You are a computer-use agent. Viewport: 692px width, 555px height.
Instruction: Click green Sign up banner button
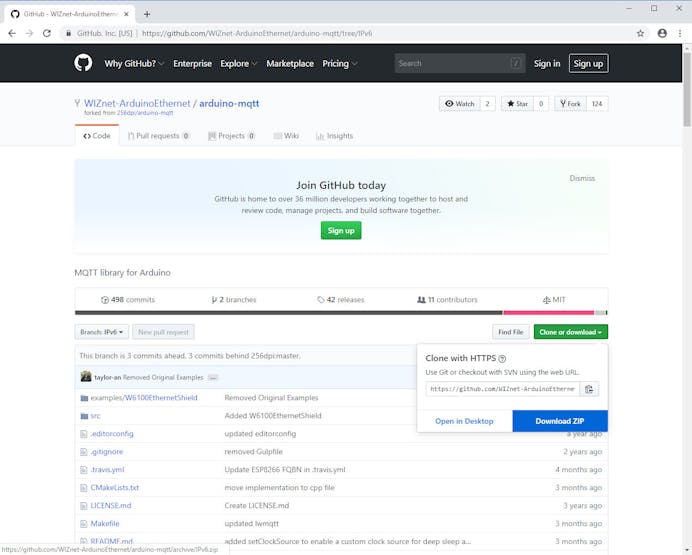pyautogui.click(x=341, y=231)
